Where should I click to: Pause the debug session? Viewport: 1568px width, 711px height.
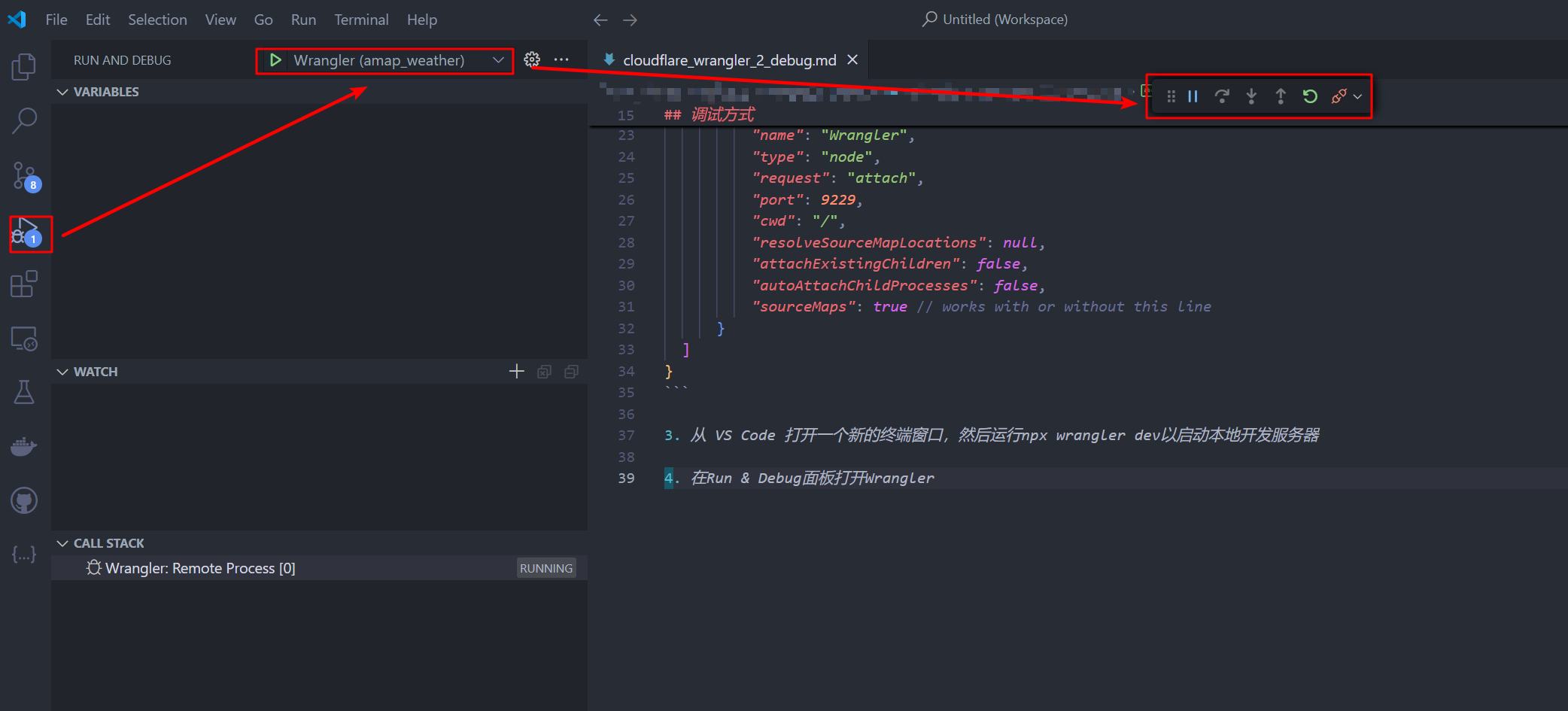click(x=1193, y=96)
